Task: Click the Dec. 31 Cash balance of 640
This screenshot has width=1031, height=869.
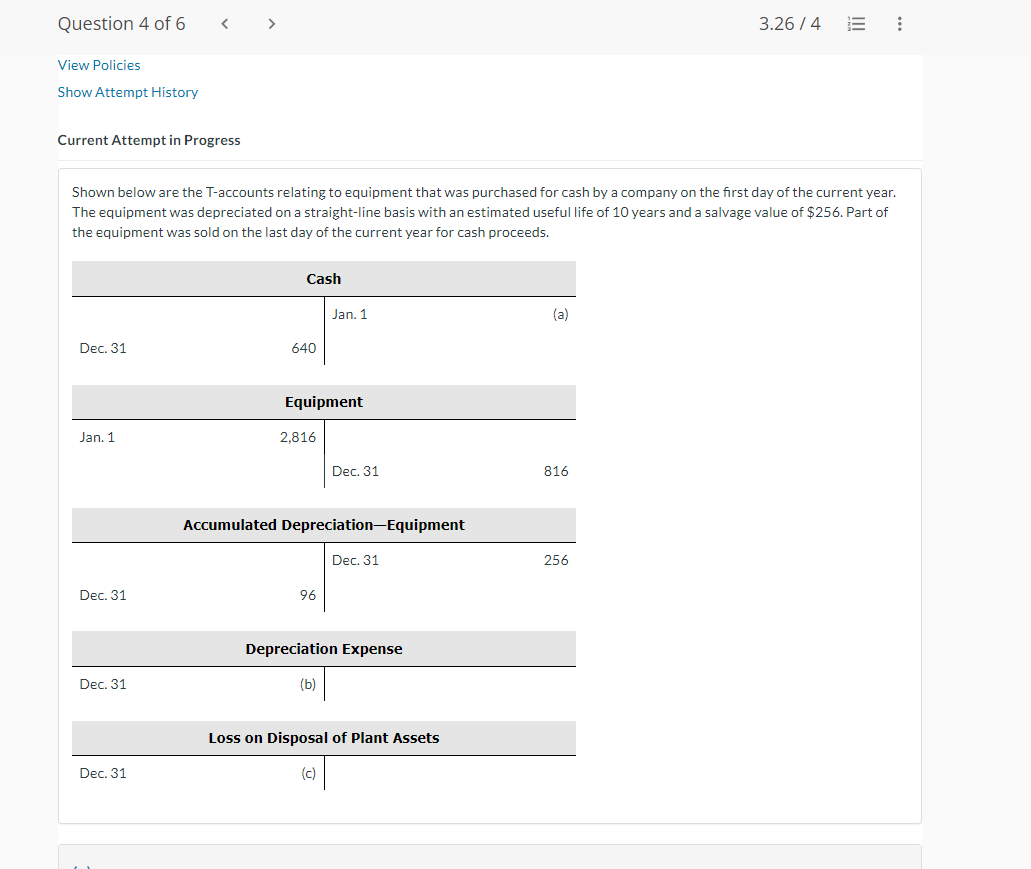Action: 306,348
